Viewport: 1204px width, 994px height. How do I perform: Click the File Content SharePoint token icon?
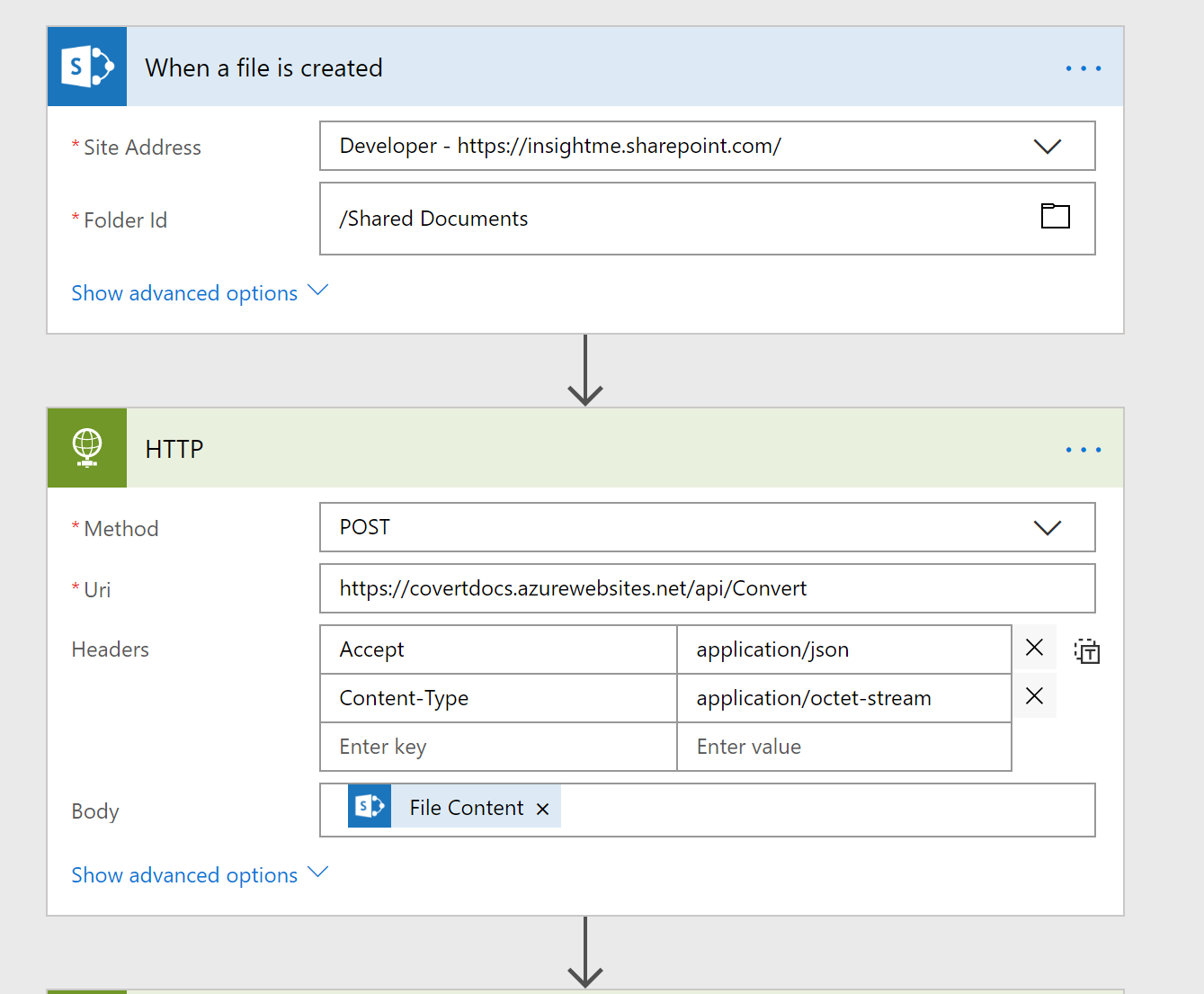[x=370, y=806]
